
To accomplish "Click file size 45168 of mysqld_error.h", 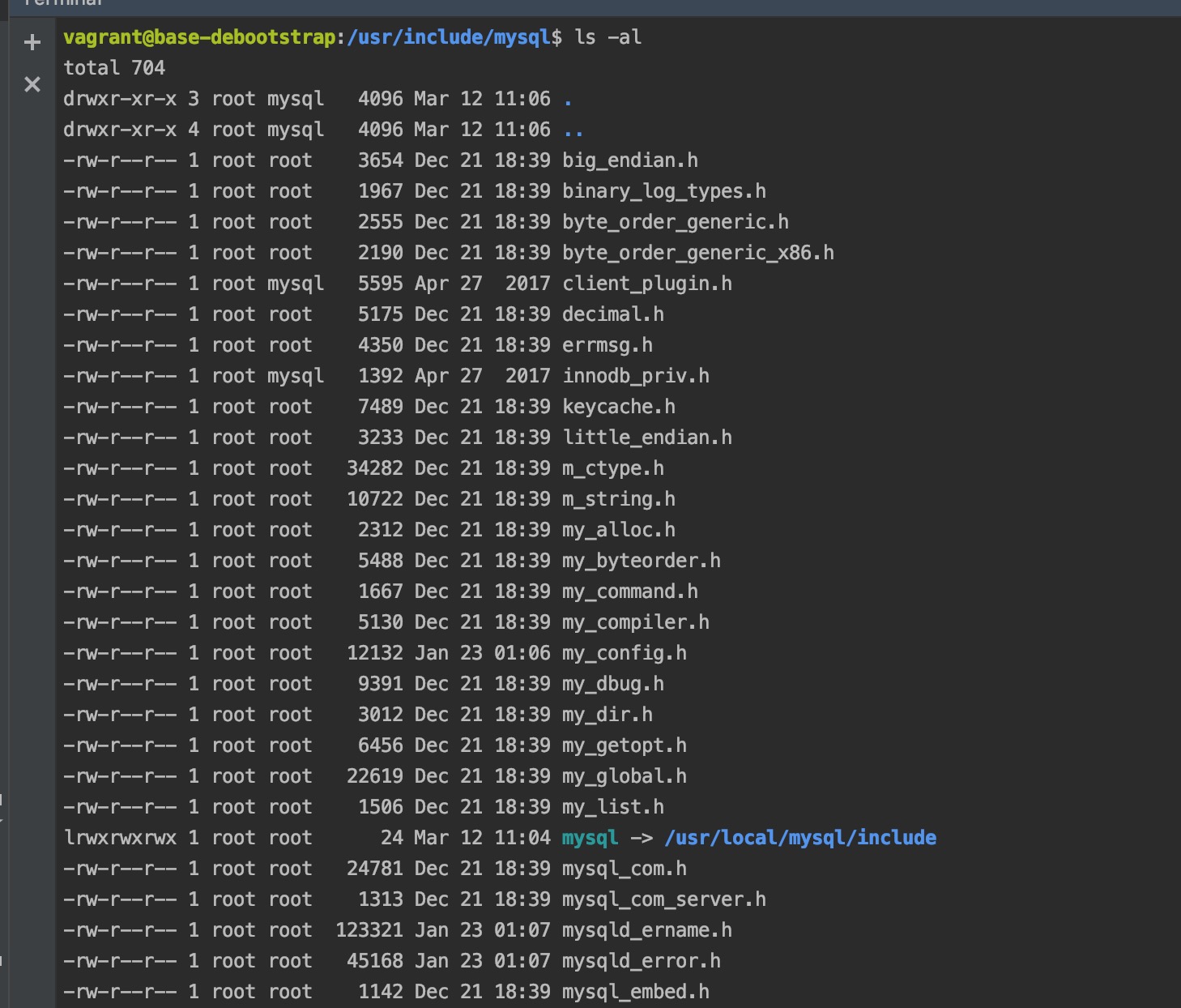I will (x=375, y=961).
